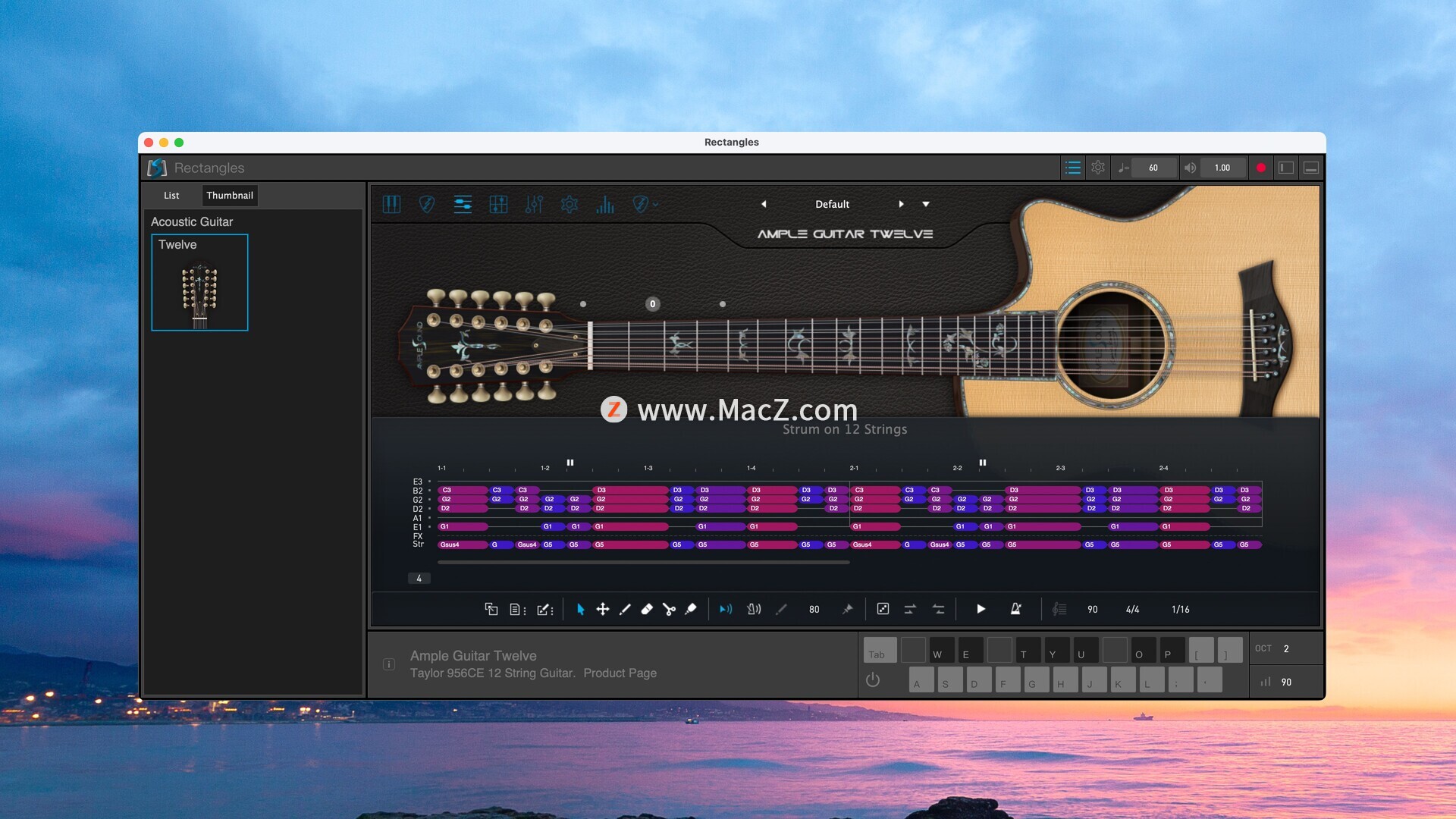Open the edit pattern menu icon
Viewport: 1456px width, 819px height.
click(x=545, y=609)
